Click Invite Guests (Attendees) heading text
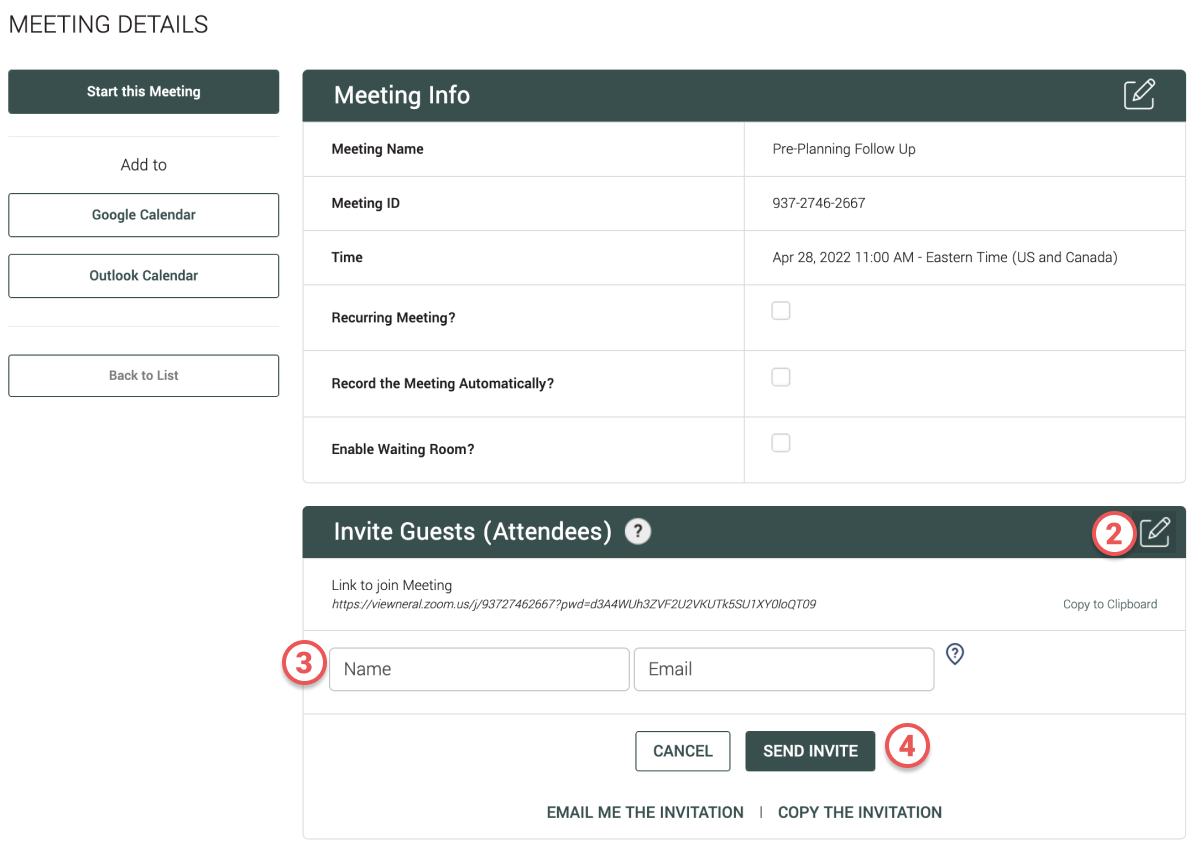Image resolution: width=1200 pixels, height=853 pixels. click(473, 531)
